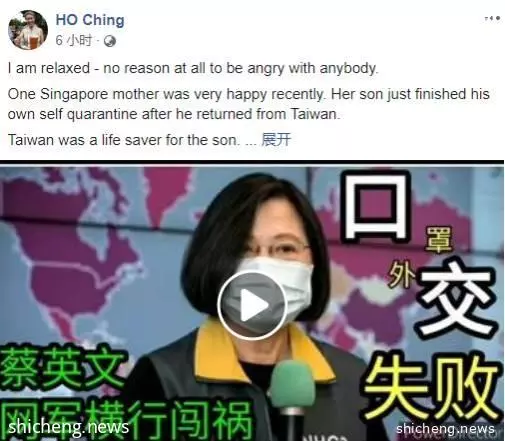Image resolution: width=505 pixels, height=441 pixels.
Task: Click the masked woman's face in thumbnail
Action: point(273,267)
